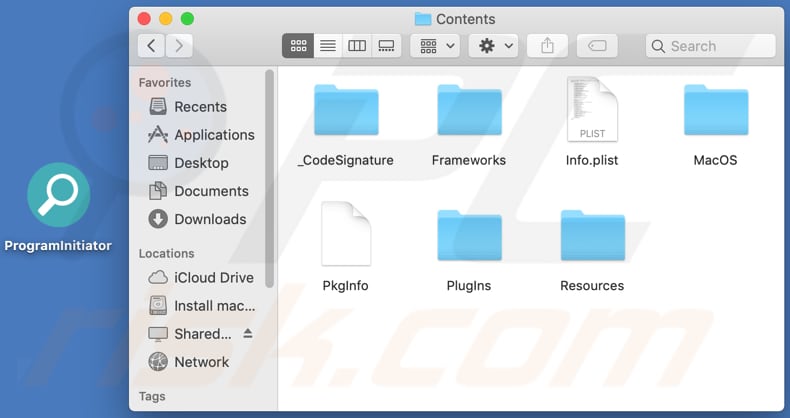Click the PlugIns name label

click(x=469, y=286)
